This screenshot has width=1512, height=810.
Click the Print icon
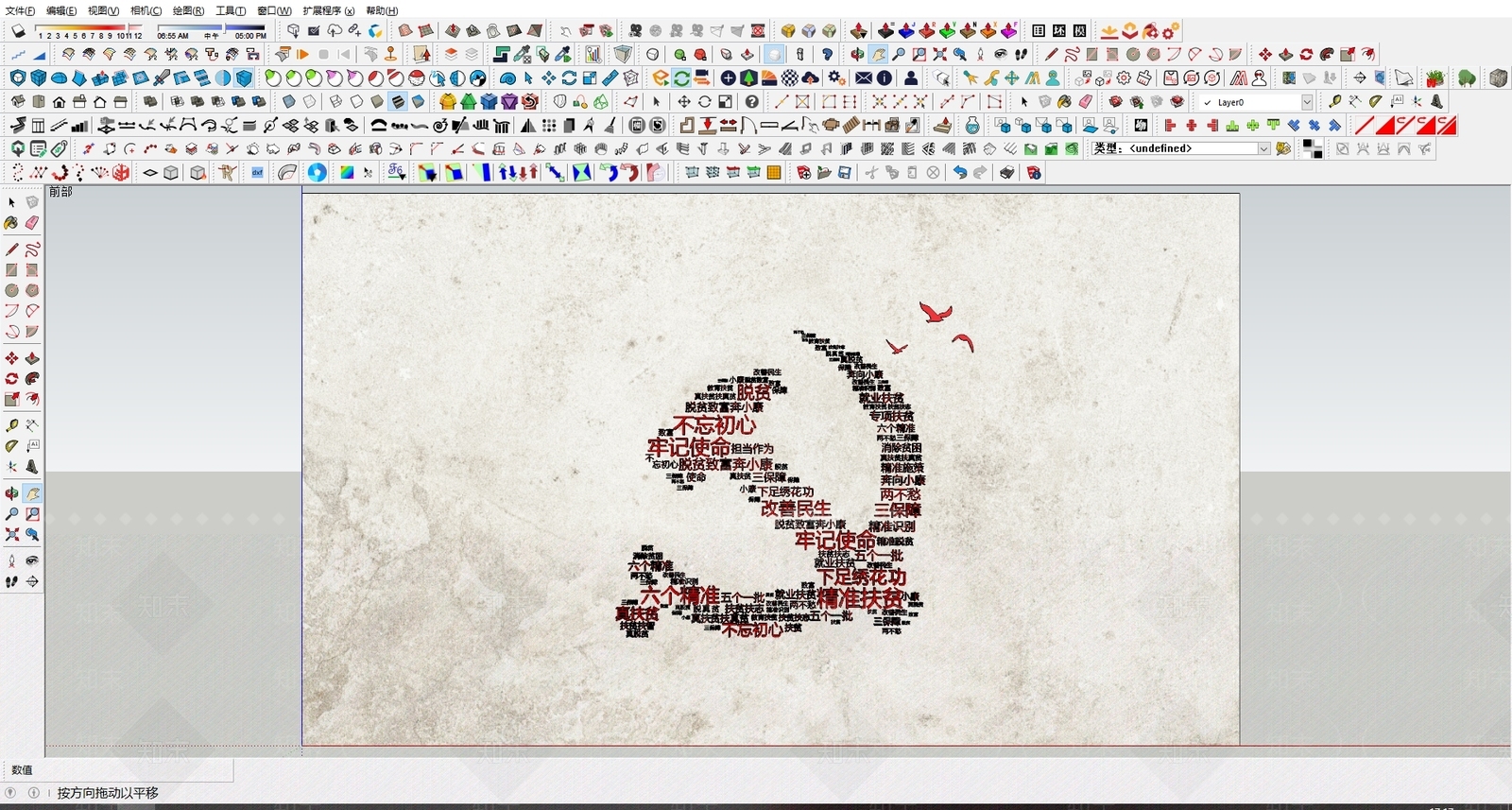[1007, 172]
